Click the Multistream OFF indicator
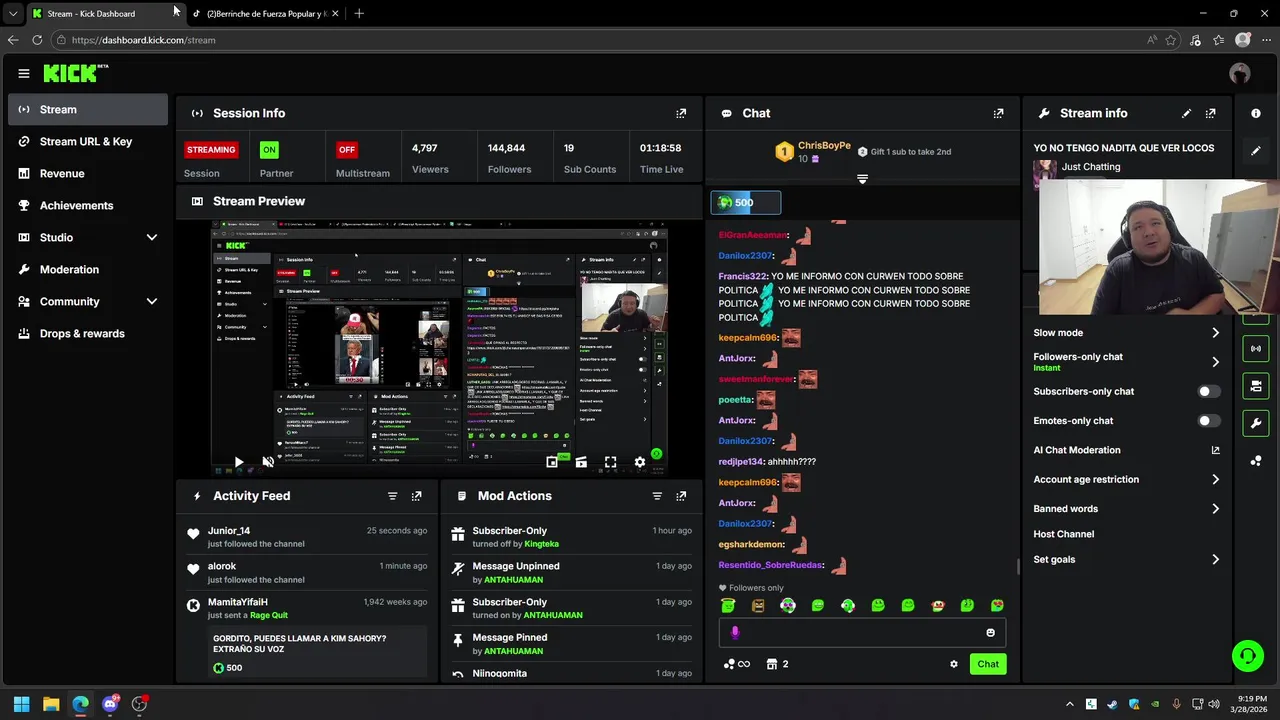 [347, 149]
